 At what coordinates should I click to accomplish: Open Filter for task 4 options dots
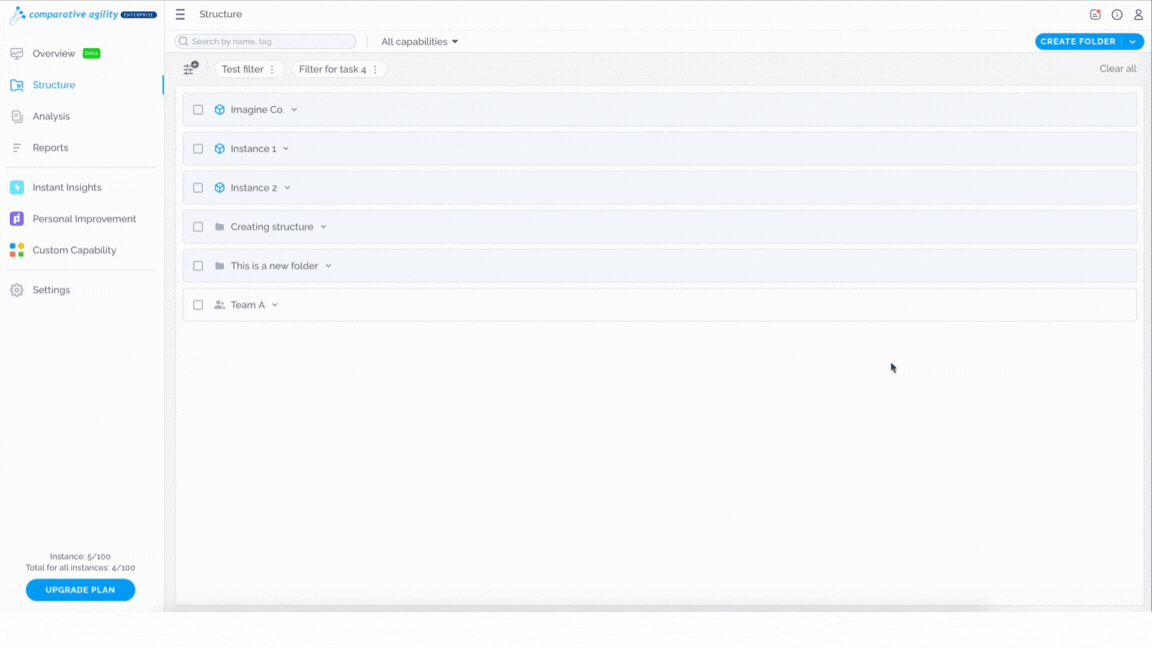[x=375, y=69]
